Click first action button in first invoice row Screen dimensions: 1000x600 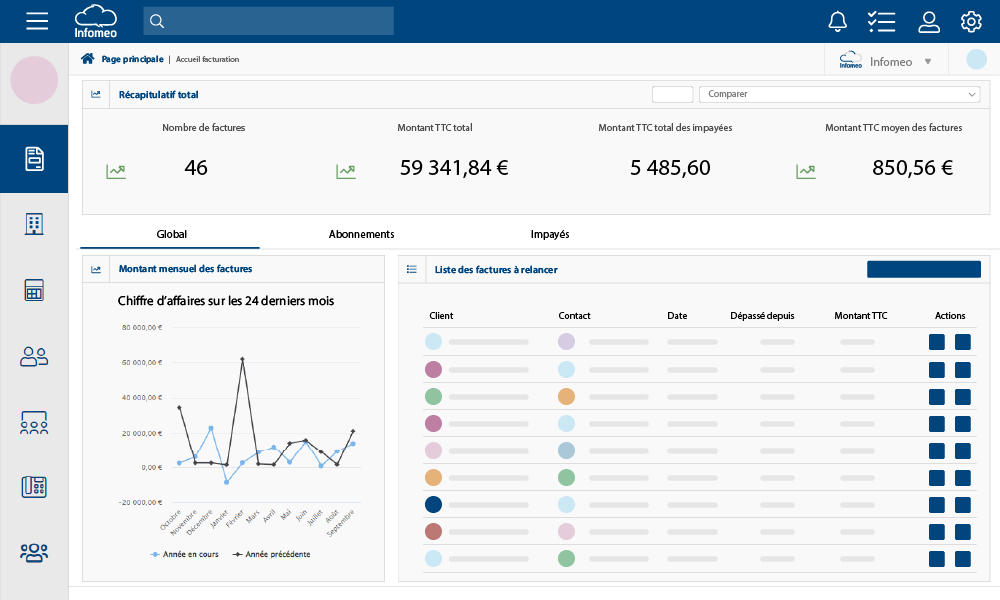pyautogui.click(x=937, y=342)
